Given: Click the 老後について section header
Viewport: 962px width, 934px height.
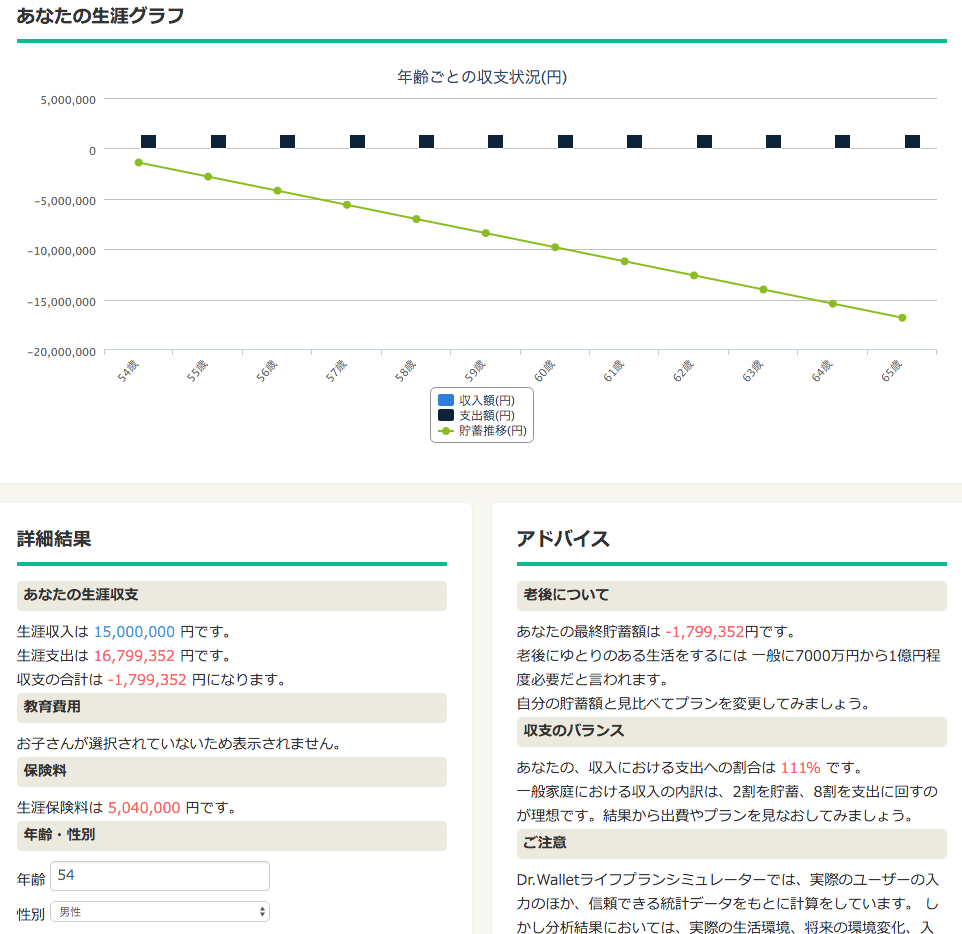Looking at the screenshot, I should pos(732,595).
